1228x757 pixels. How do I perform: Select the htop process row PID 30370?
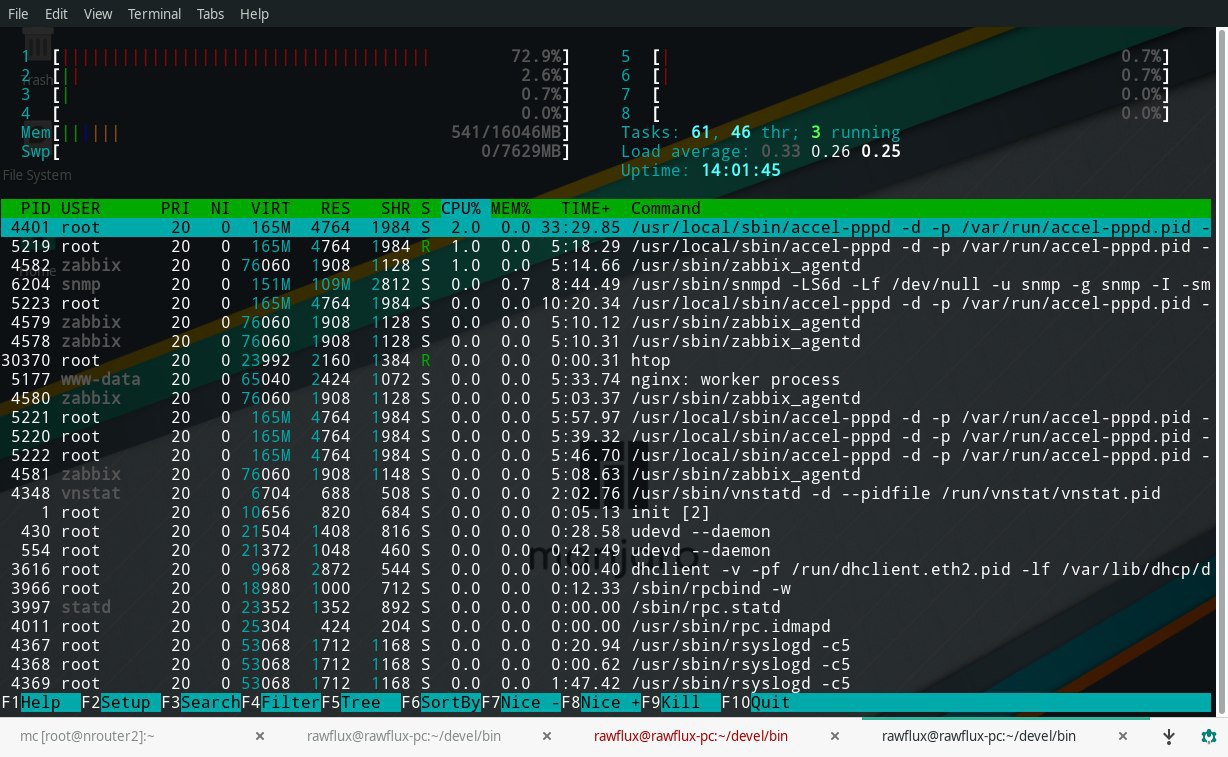(x=606, y=360)
